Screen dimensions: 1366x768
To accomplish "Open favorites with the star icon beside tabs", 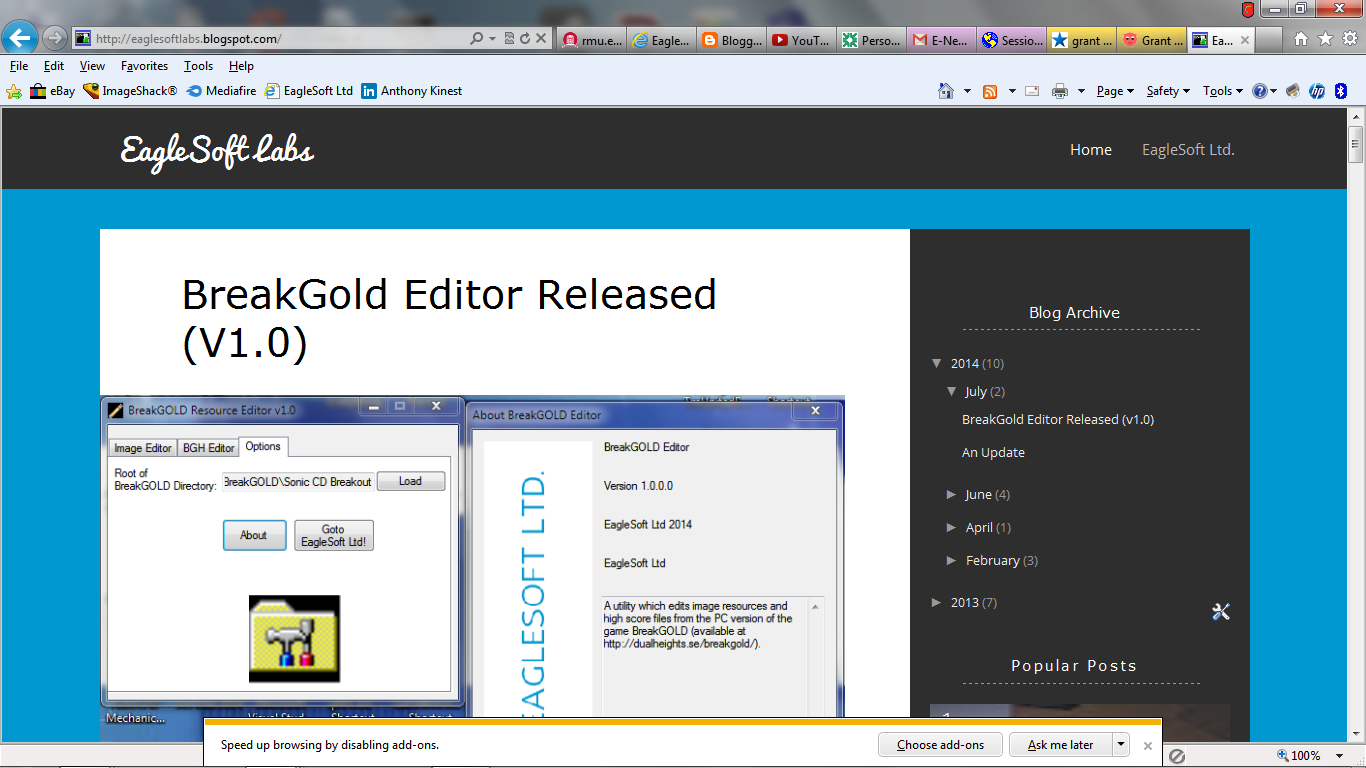I will tap(1325, 39).
